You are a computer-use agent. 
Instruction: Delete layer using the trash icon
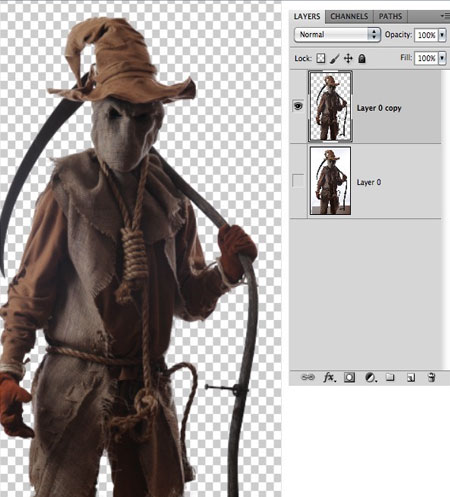point(431,377)
